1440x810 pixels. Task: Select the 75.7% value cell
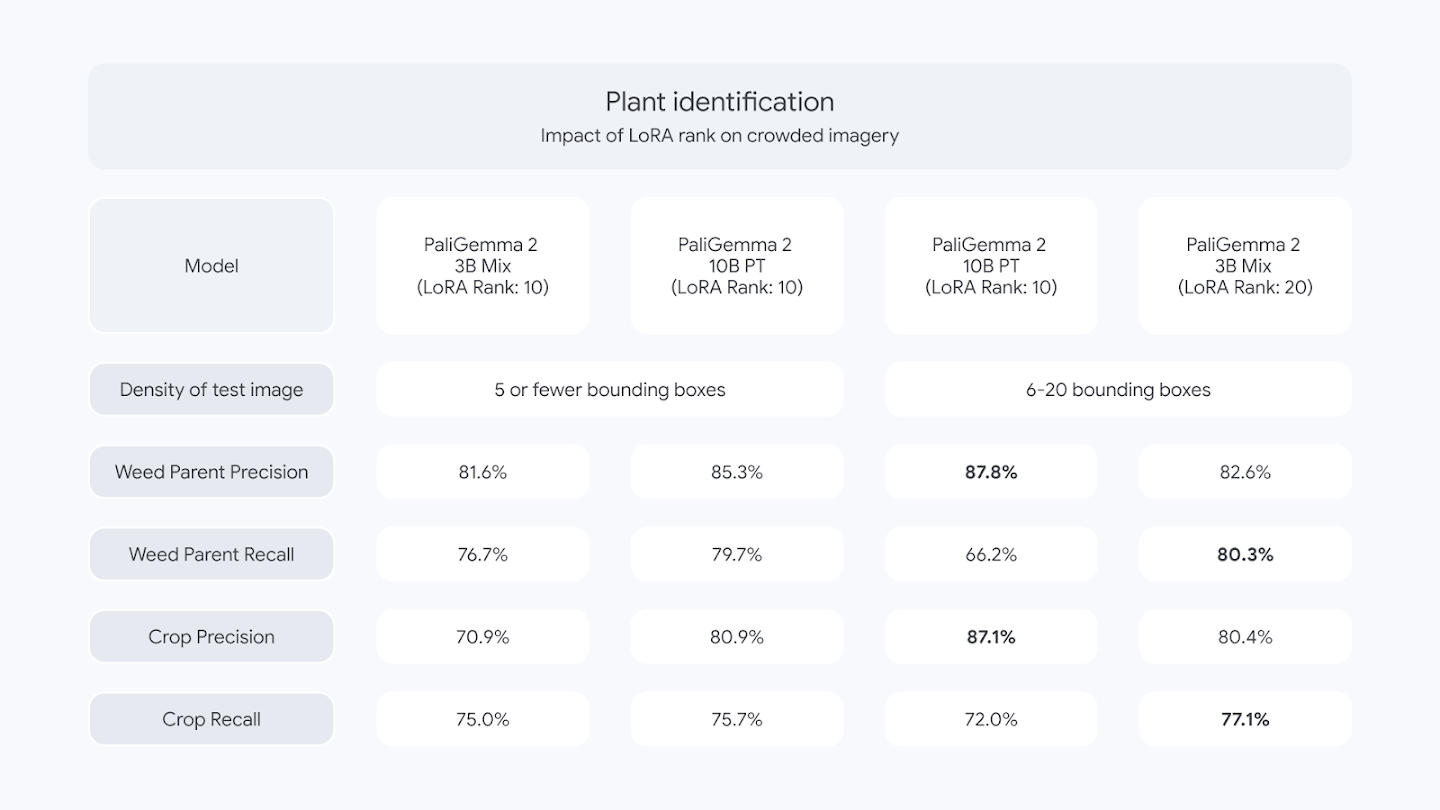[x=737, y=719]
